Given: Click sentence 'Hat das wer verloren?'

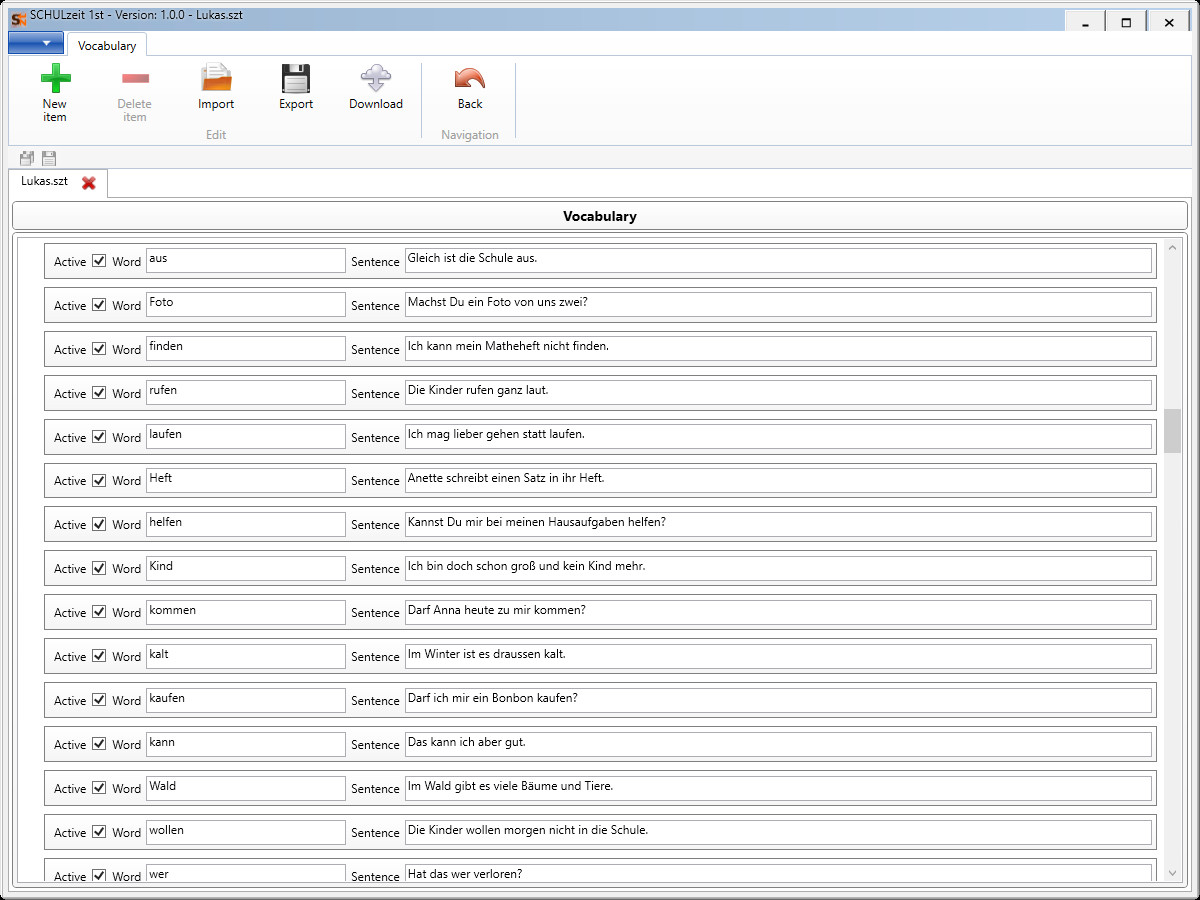Looking at the screenshot, I should [x=778, y=873].
